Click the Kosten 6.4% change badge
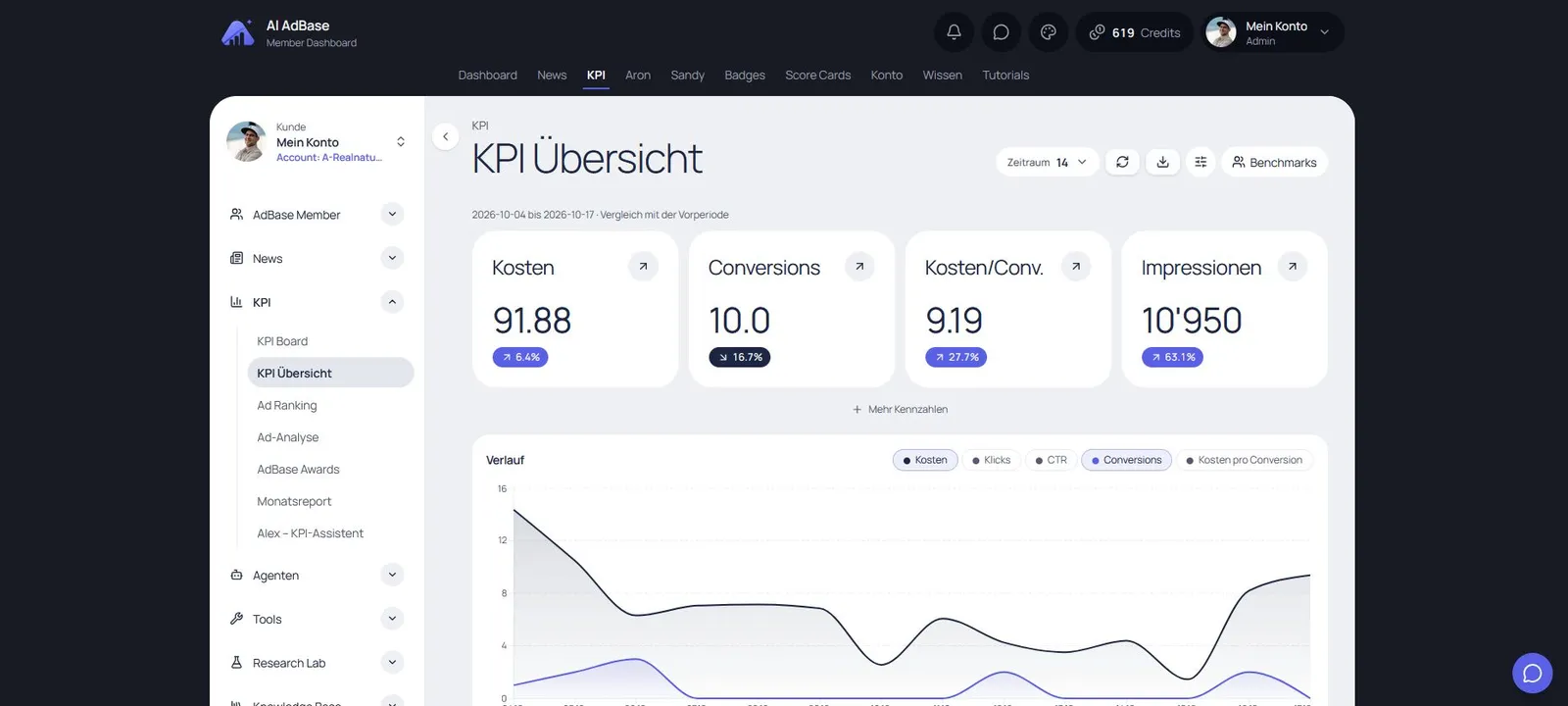Viewport: 1568px width, 706px height. click(520, 357)
